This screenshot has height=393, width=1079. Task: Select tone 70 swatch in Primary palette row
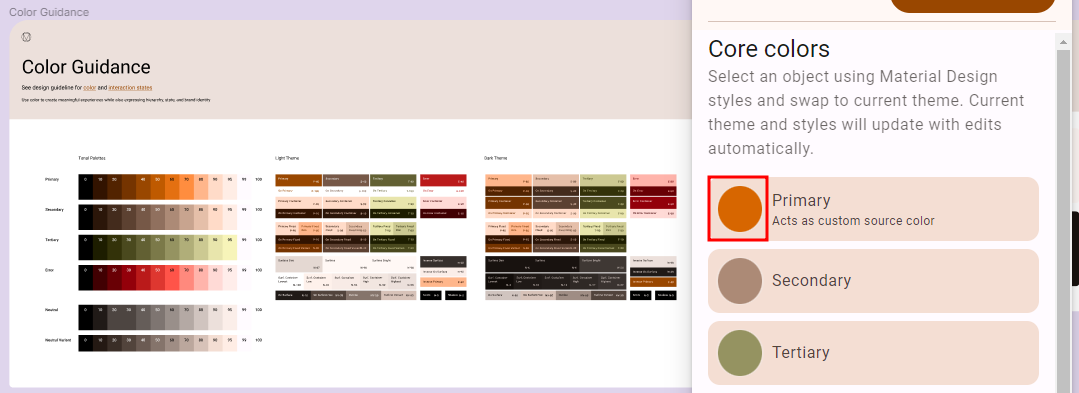coord(186,187)
